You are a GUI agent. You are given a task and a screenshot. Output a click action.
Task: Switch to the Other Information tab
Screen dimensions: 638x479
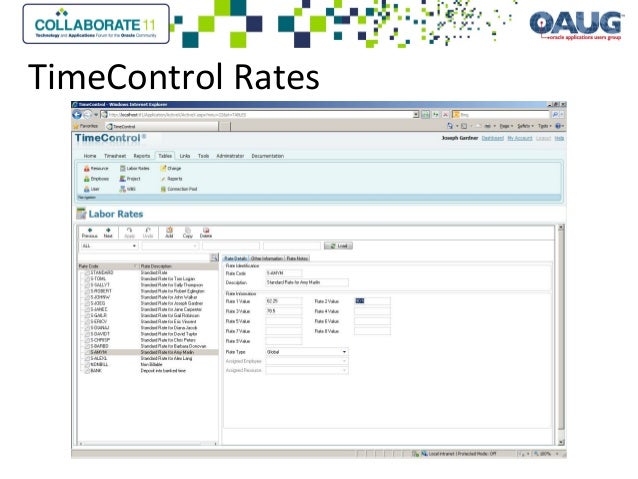(267, 258)
